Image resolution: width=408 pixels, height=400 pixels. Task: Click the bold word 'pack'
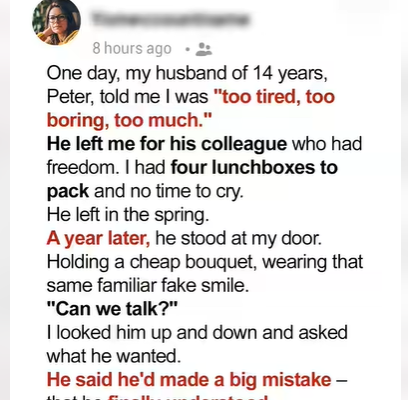pos(68,192)
